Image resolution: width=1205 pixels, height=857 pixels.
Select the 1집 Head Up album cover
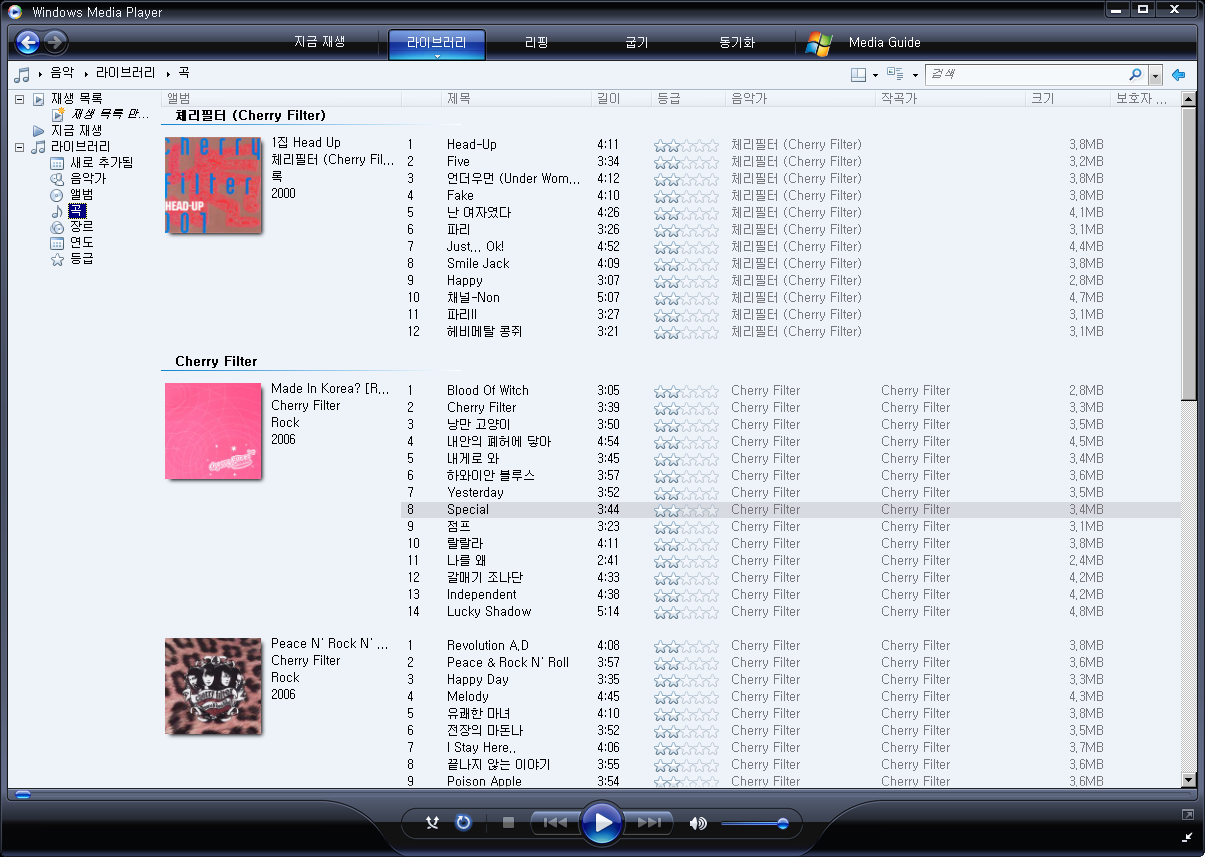click(x=213, y=185)
